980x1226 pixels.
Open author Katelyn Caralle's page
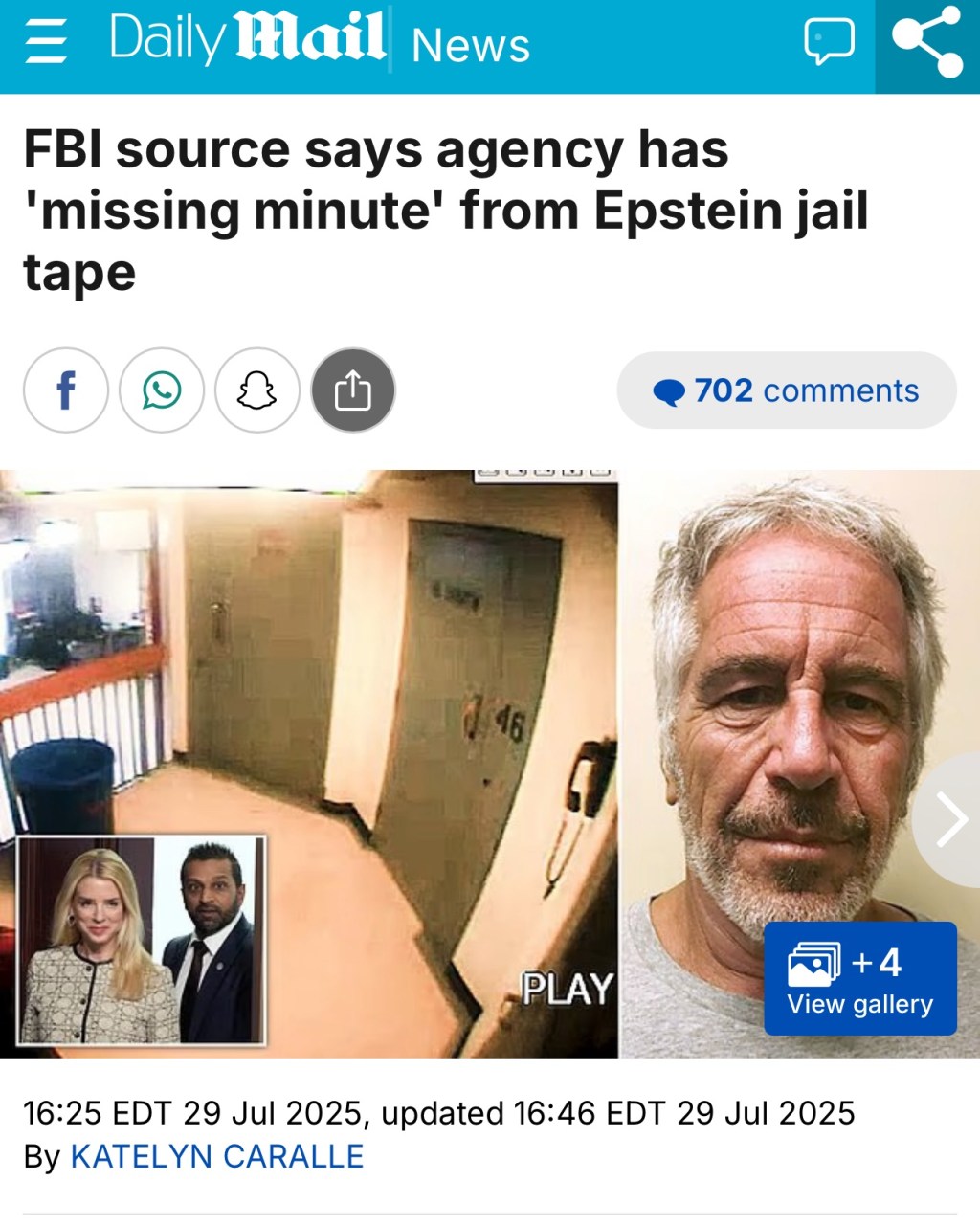(217, 1156)
